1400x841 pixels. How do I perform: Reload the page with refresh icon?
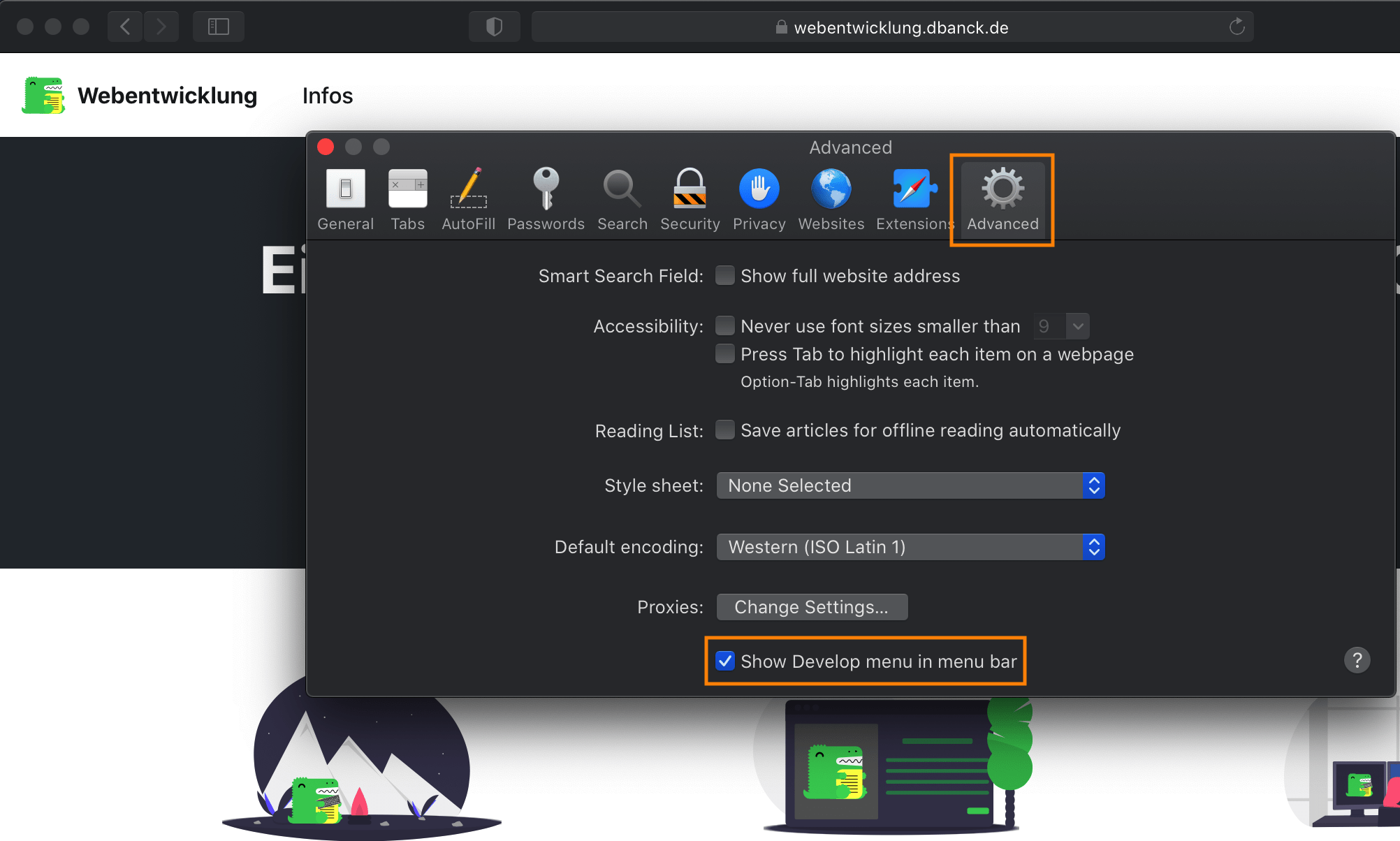[x=1237, y=27]
